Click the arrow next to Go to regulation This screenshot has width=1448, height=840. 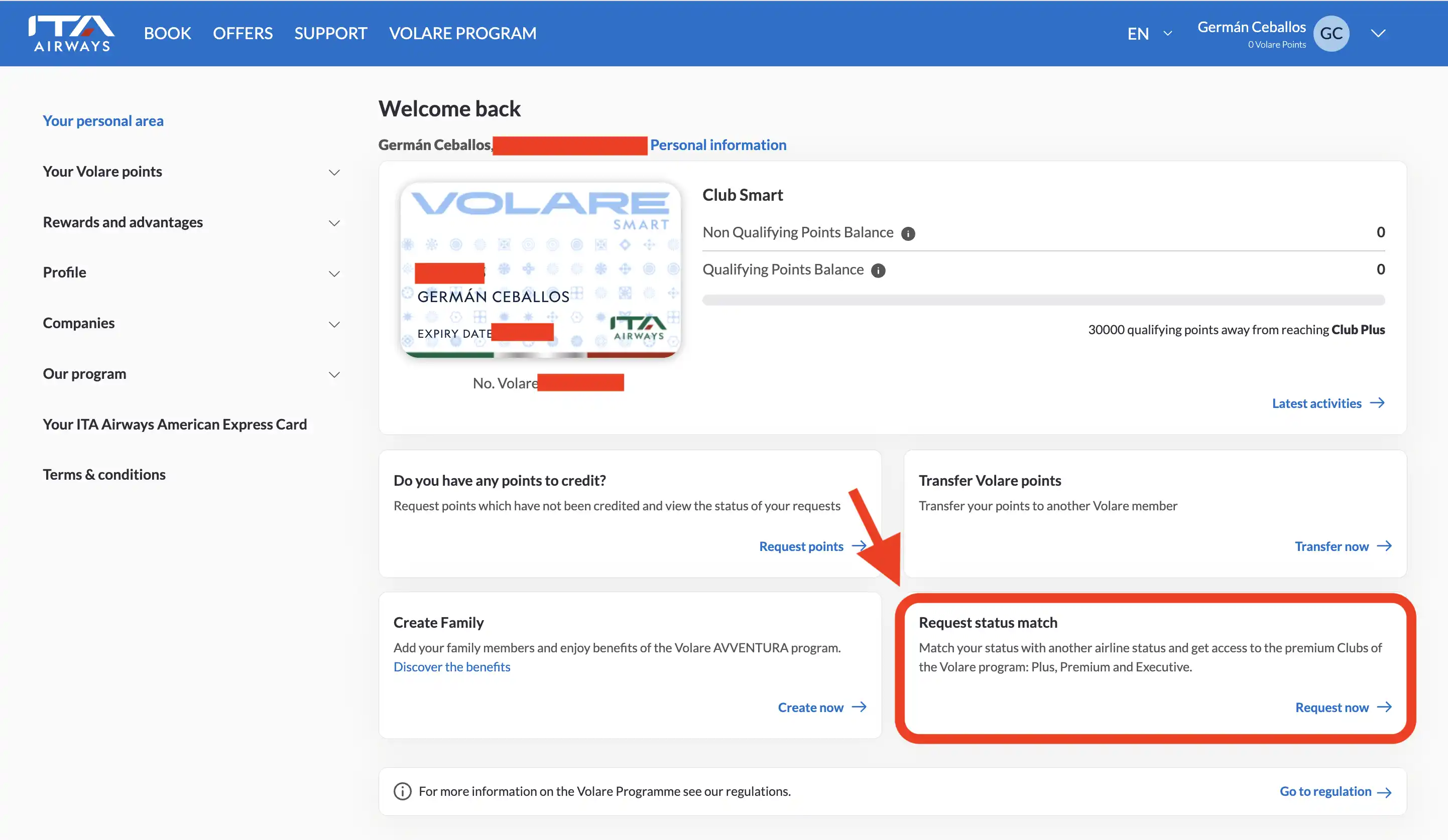tap(1384, 792)
